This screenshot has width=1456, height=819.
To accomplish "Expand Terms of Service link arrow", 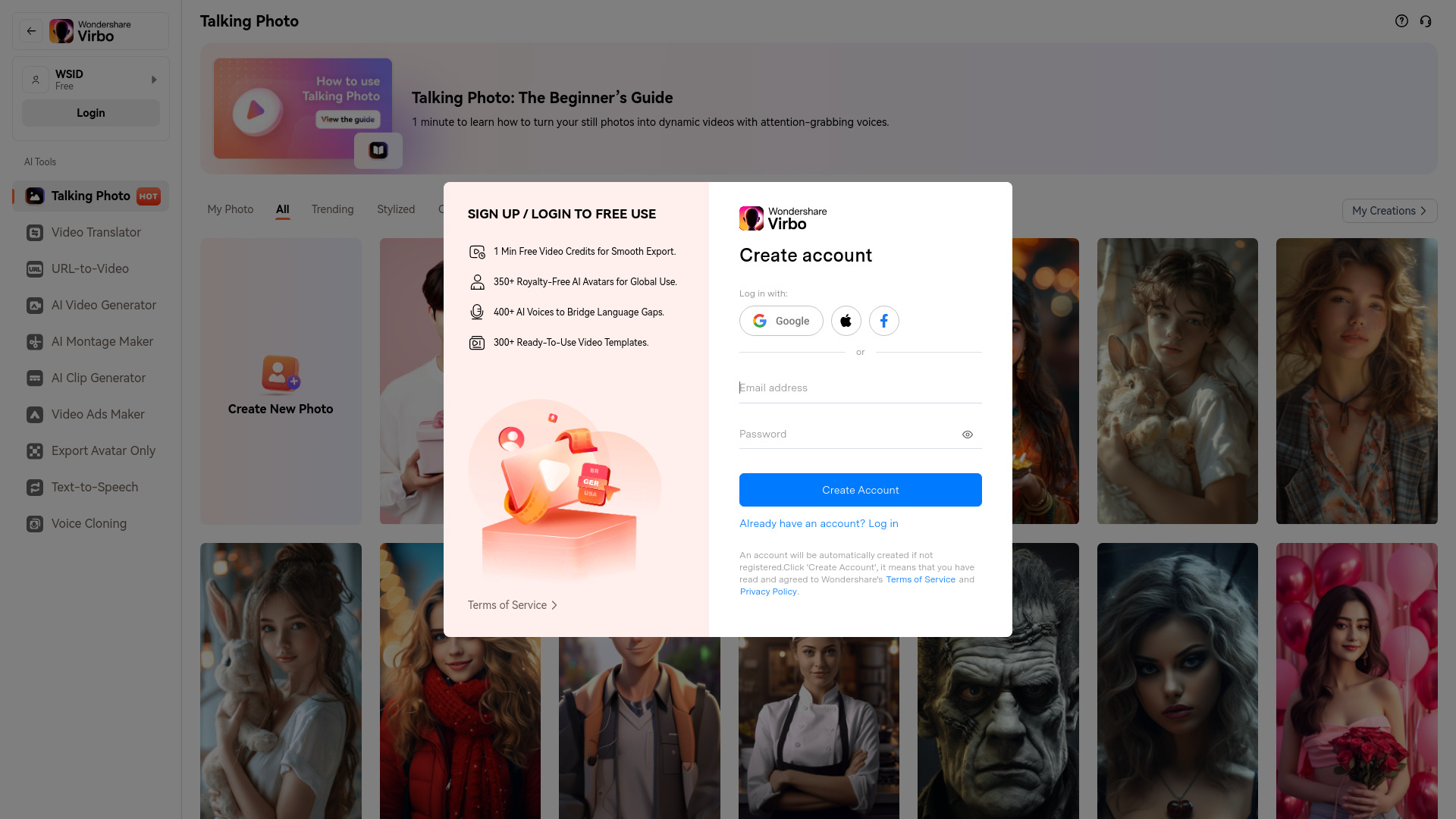I will point(553,605).
